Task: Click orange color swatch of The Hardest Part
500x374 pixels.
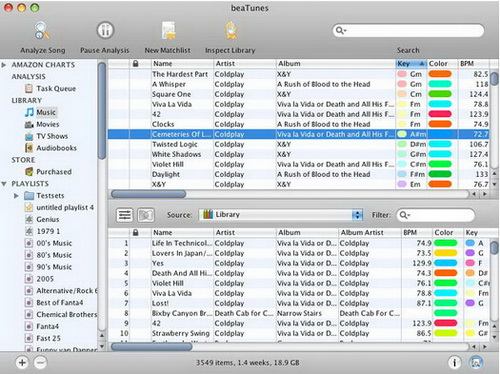Action: 440,74
